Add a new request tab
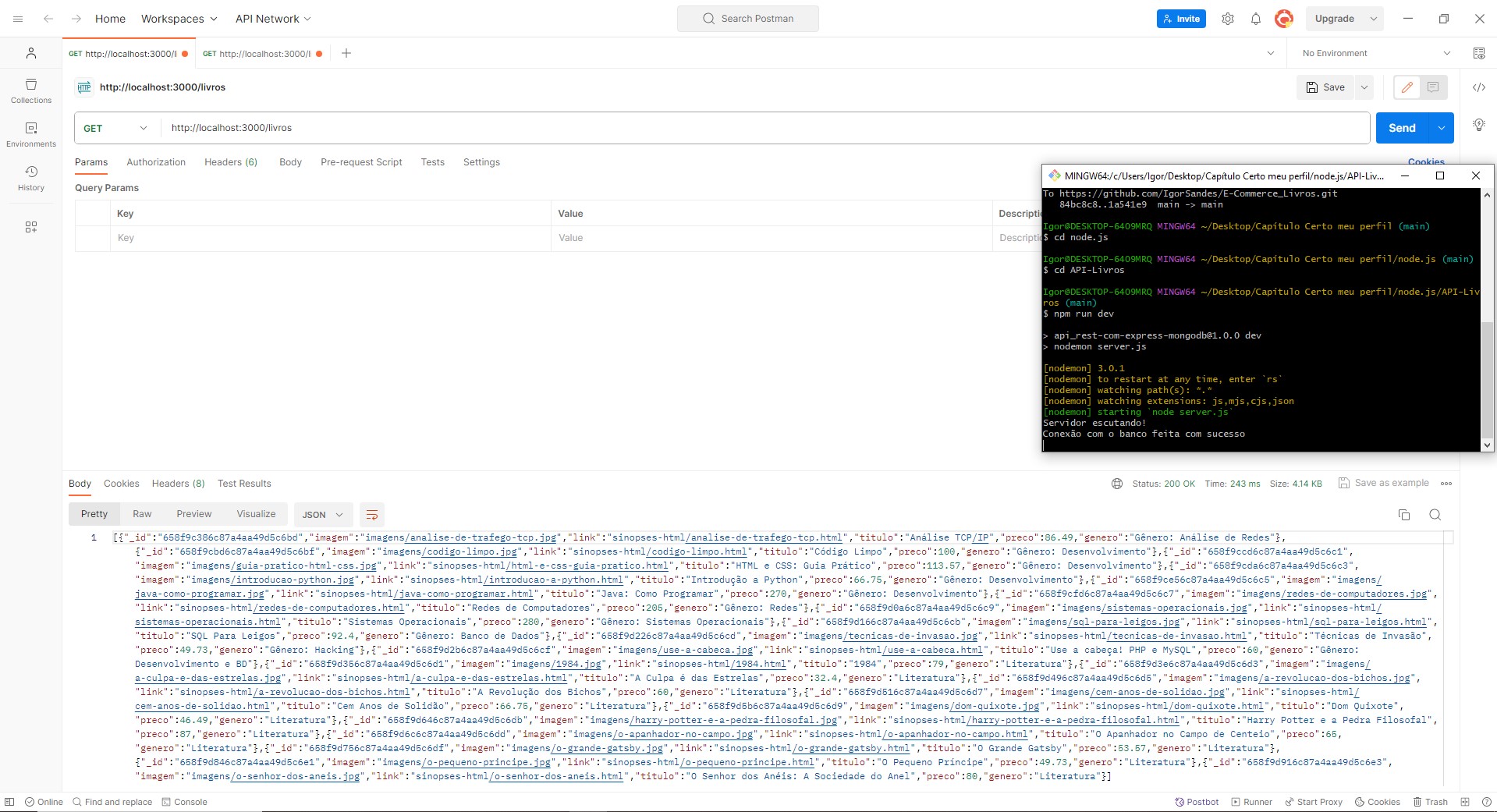The height and width of the screenshot is (812, 1497). point(346,53)
